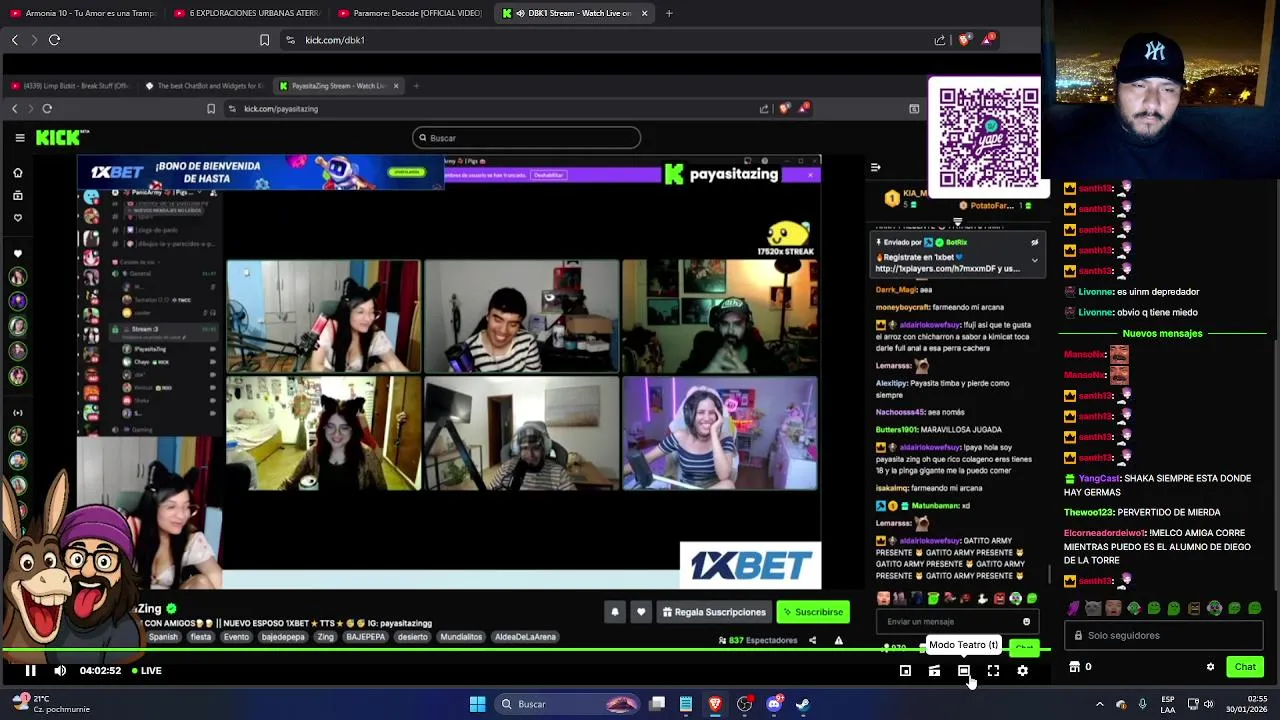Image resolution: width=1280 pixels, height=720 pixels.
Task: Open Brave Rewards icon in outer toolbar
Action: 988,40
